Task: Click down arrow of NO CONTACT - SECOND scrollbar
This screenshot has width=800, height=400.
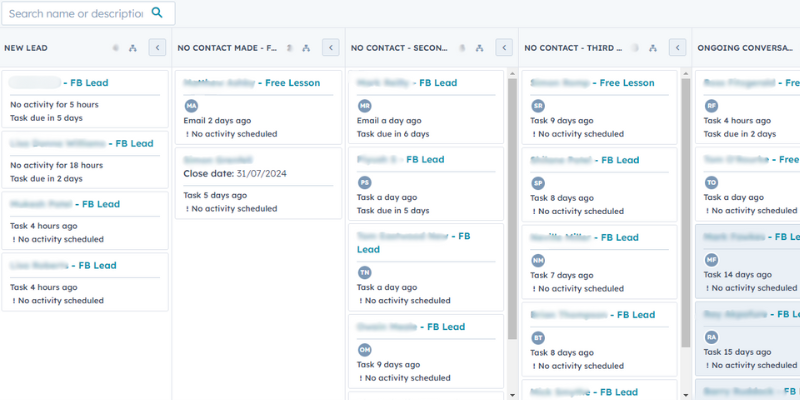Action: (x=512, y=395)
